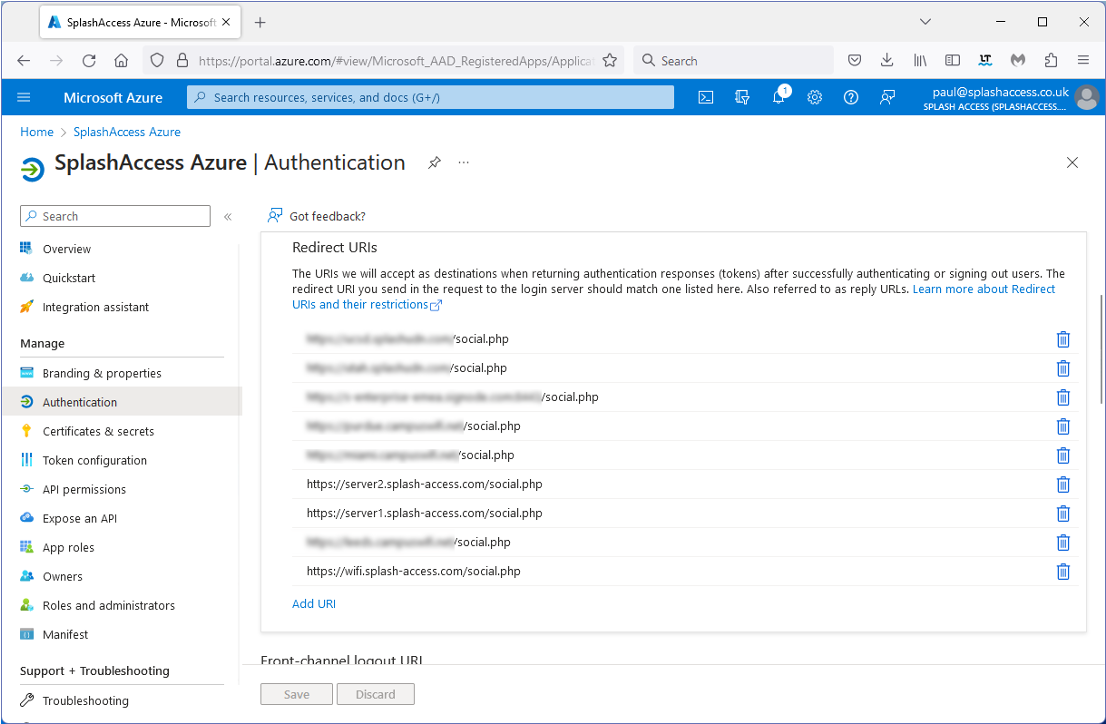Reload the page in Firefox
This screenshot has width=1106, height=724.
pos(89,61)
